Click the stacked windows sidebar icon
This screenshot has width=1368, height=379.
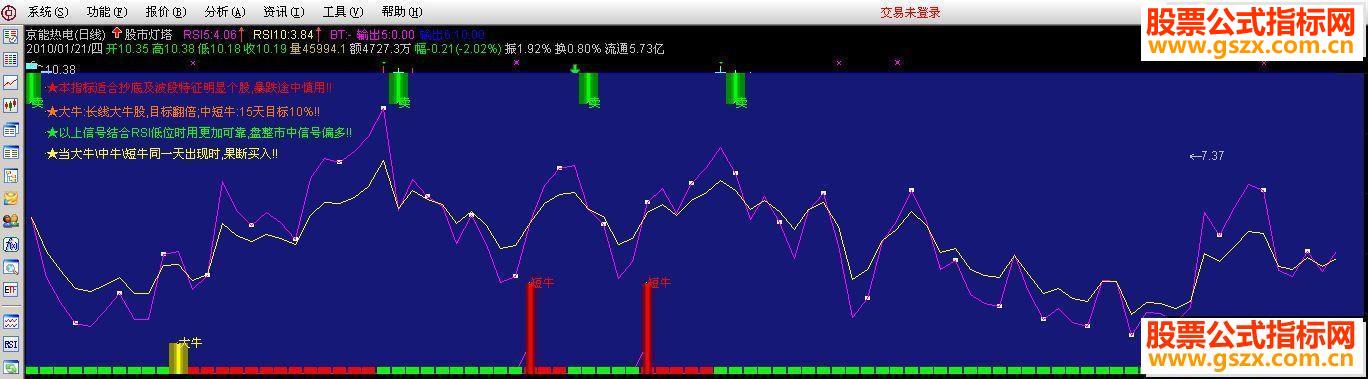click(x=11, y=130)
